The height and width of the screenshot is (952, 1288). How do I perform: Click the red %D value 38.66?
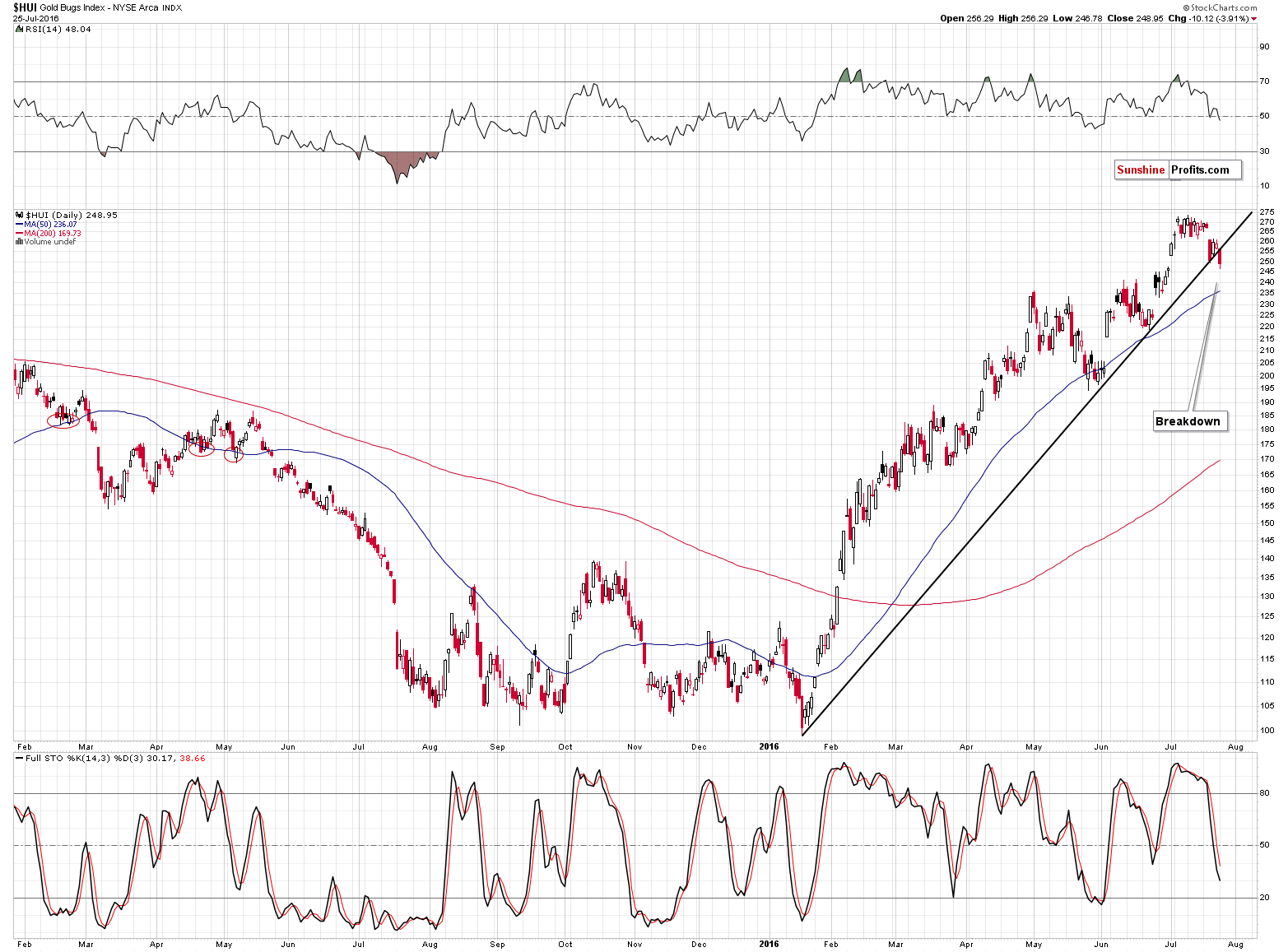click(x=193, y=759)
